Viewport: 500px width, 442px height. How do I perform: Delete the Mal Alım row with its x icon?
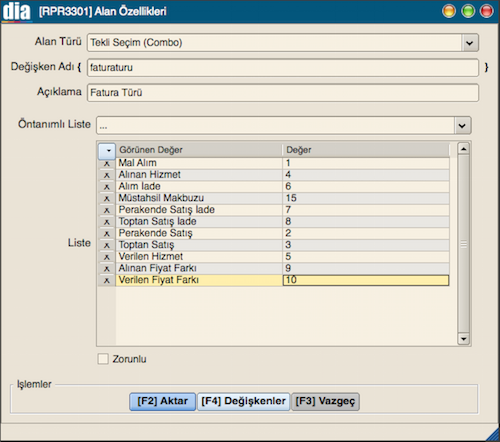click(107, 163)
